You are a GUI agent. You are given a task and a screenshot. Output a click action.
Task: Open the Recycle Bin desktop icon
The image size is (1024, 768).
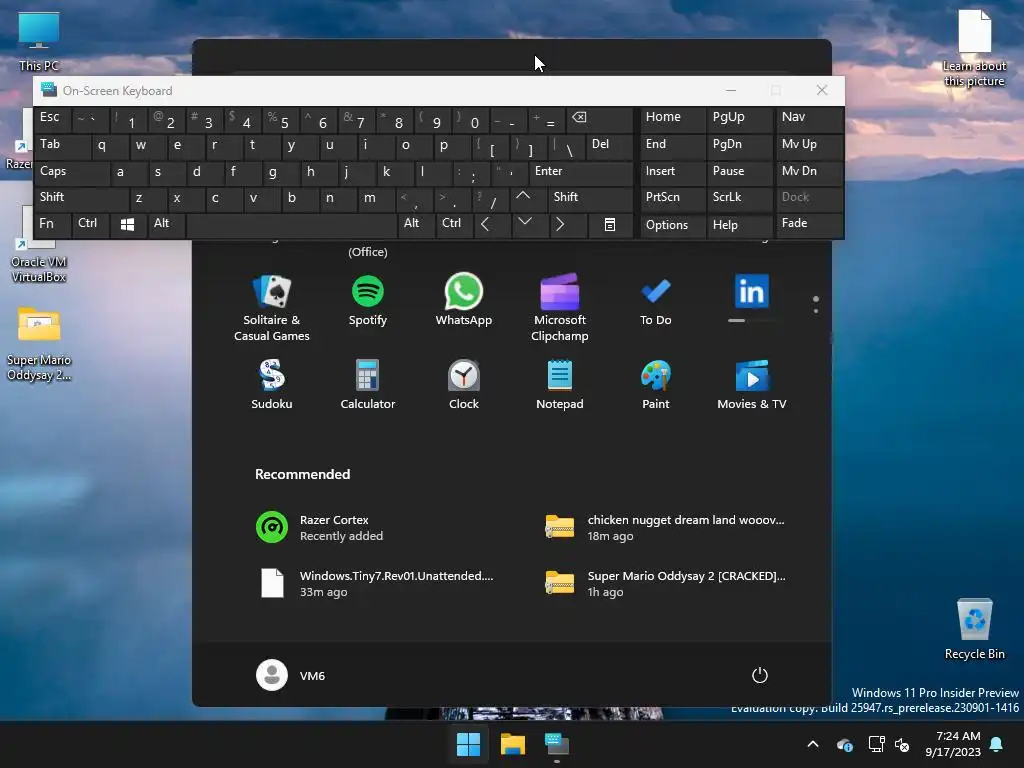pyautogui.click(x=974, y=629)
